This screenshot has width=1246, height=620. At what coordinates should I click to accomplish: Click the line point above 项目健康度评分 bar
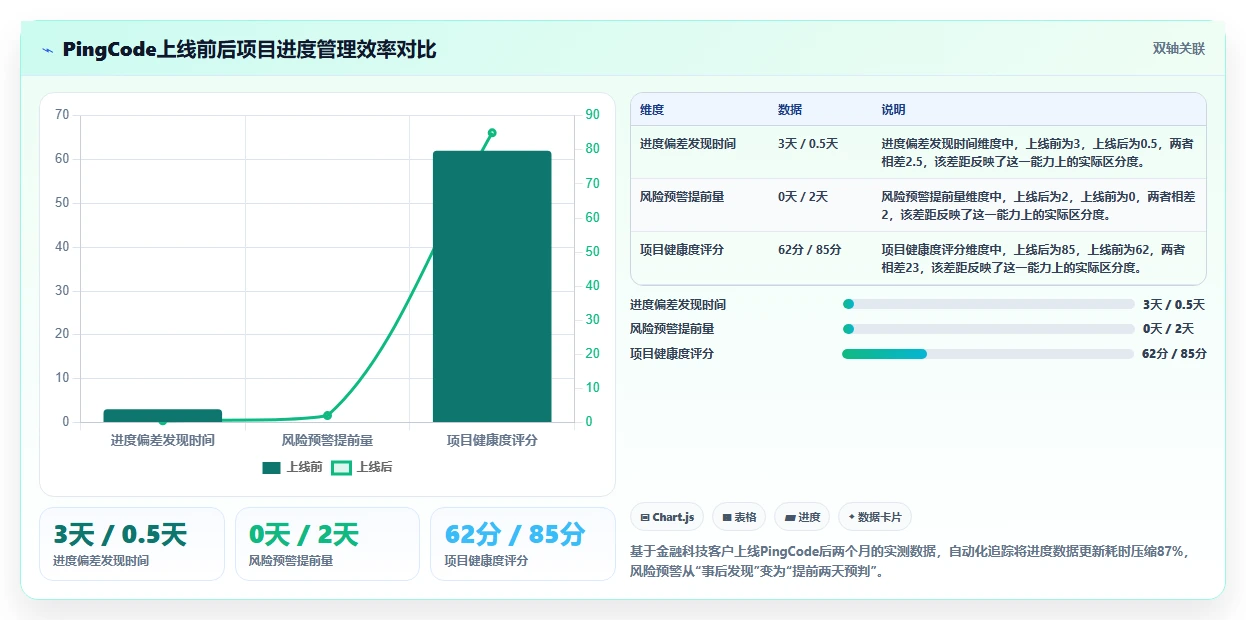click(x=492, y=132)
